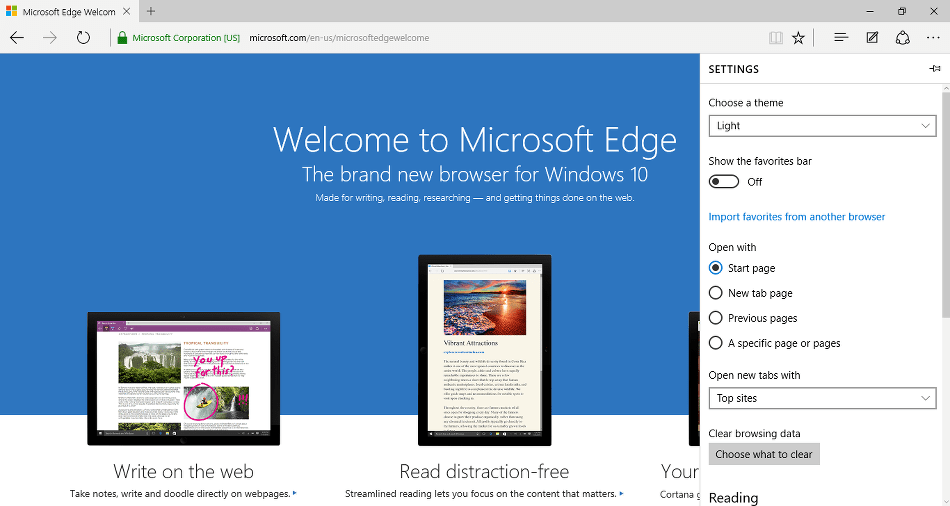Toggle Show the favorites bar switch
The image size is (950, 506).
tap(724, 182)
